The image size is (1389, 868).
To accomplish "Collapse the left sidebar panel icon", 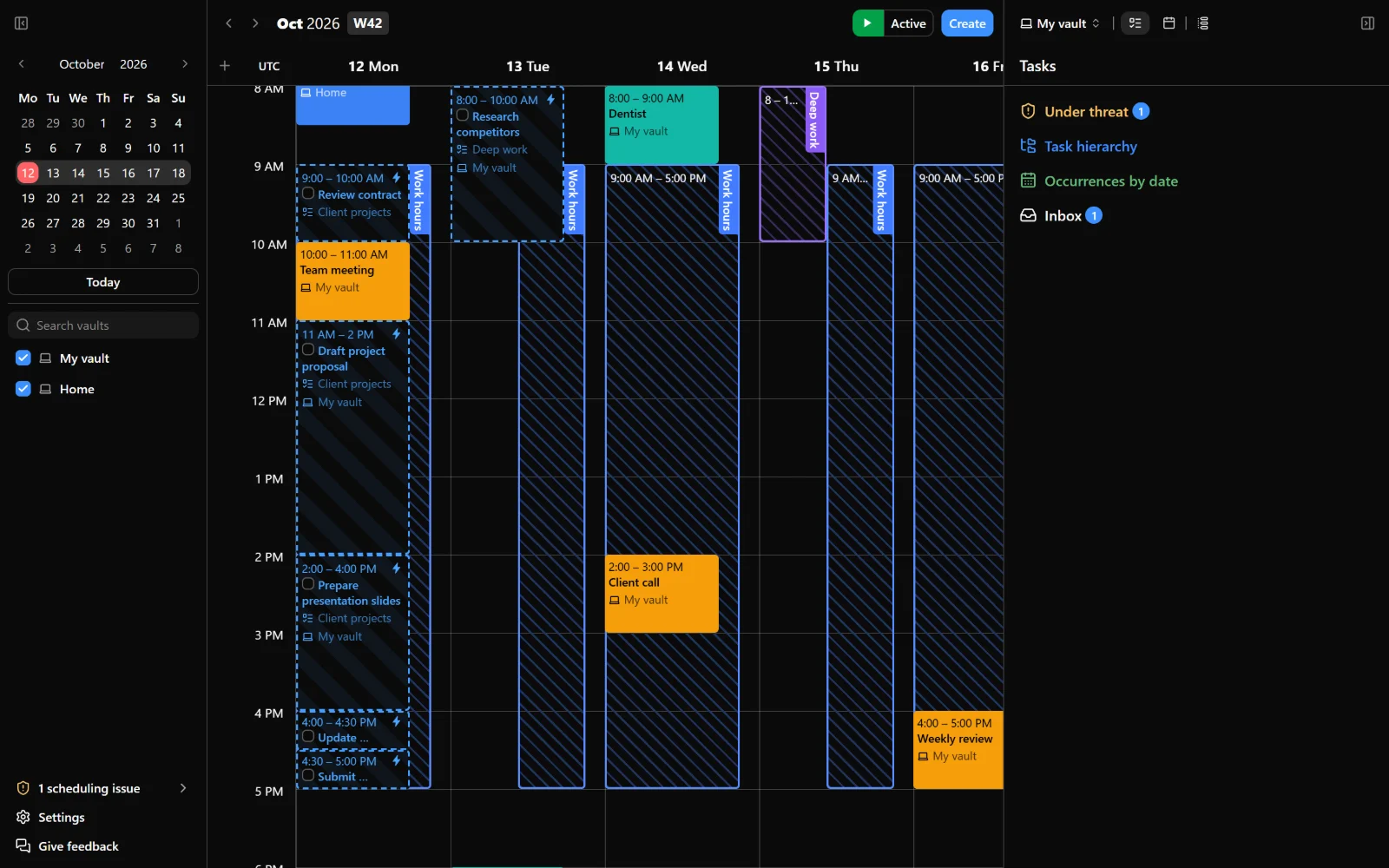I will pyautogui.click(x=22, y=23).
